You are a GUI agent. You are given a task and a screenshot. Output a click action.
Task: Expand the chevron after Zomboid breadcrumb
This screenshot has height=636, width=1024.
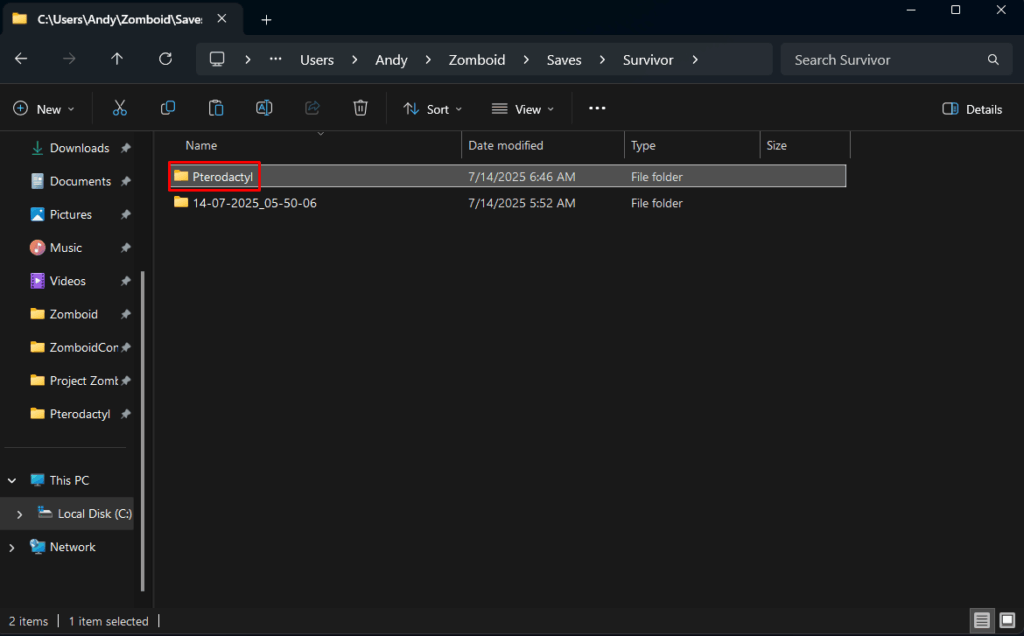[x=526, y=59]
